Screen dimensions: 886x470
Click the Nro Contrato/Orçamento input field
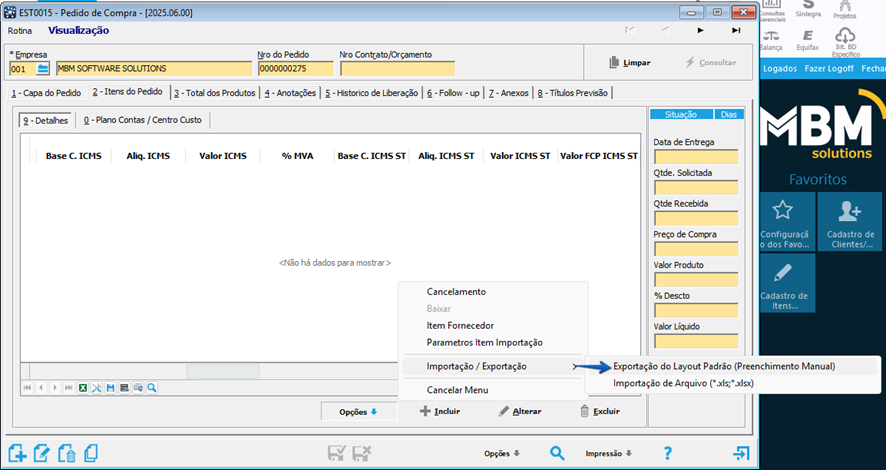click(x=396, y=69)
